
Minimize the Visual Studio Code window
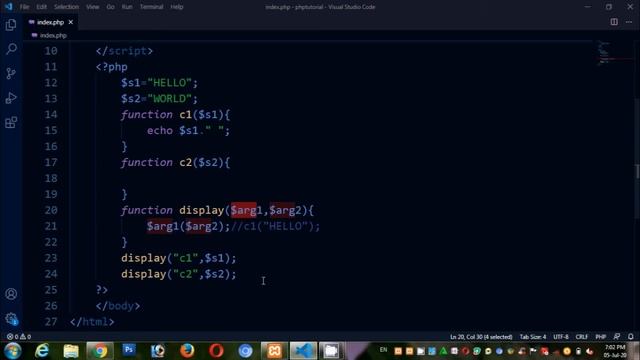click(588, 7)
